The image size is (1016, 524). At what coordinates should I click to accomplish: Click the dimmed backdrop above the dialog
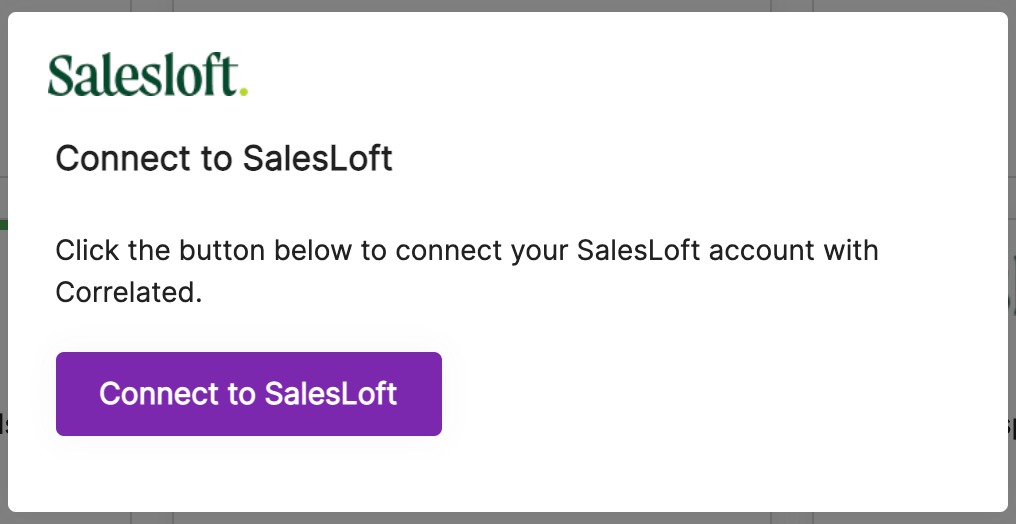click(x=500, y=5)
